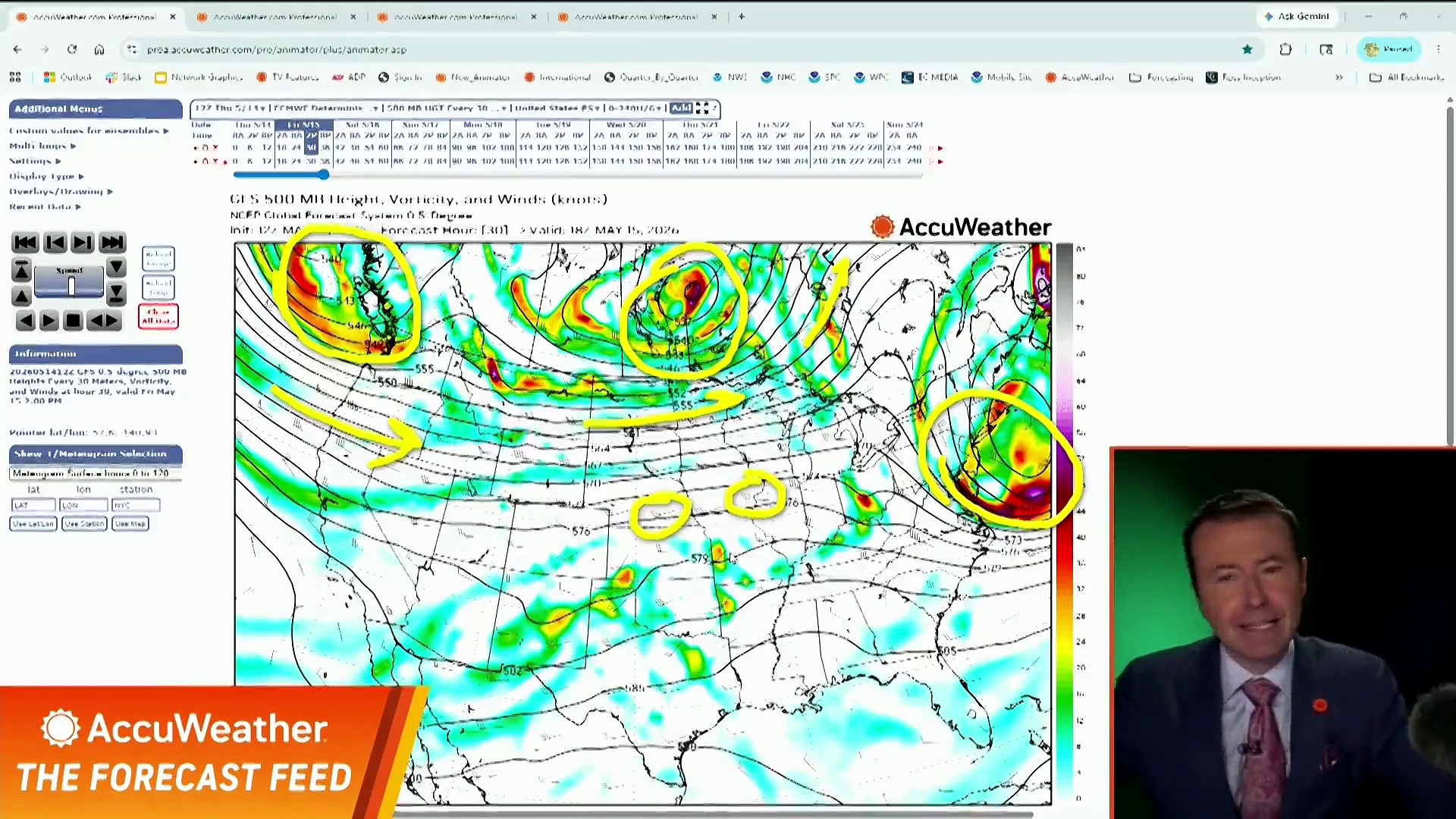1456x819 pixels.
Task: Click the station input field showing NYC
Action: pos(136,505)
